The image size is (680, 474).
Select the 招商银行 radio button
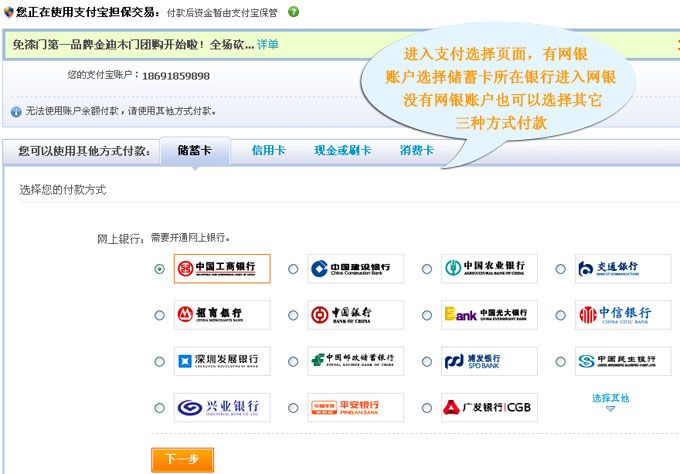point(160,315)
